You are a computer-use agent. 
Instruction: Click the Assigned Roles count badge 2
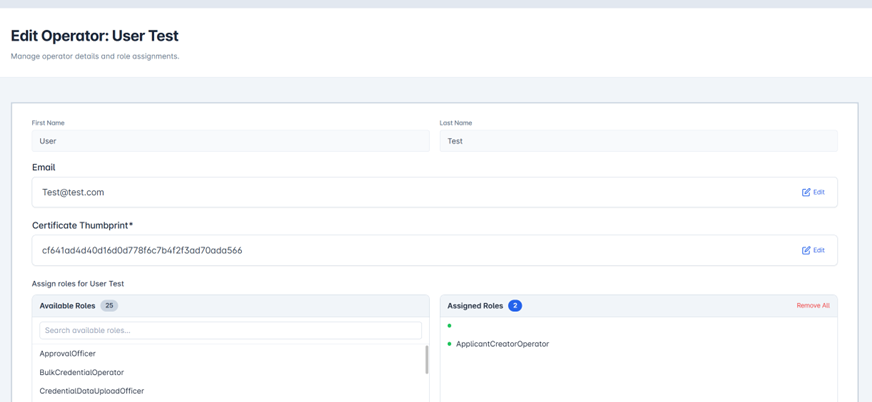pyautogui.click(x=515, y=306)
